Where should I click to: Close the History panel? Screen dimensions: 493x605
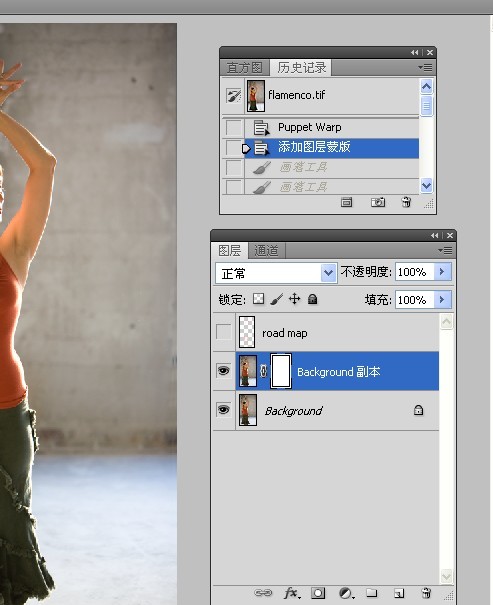430,52
